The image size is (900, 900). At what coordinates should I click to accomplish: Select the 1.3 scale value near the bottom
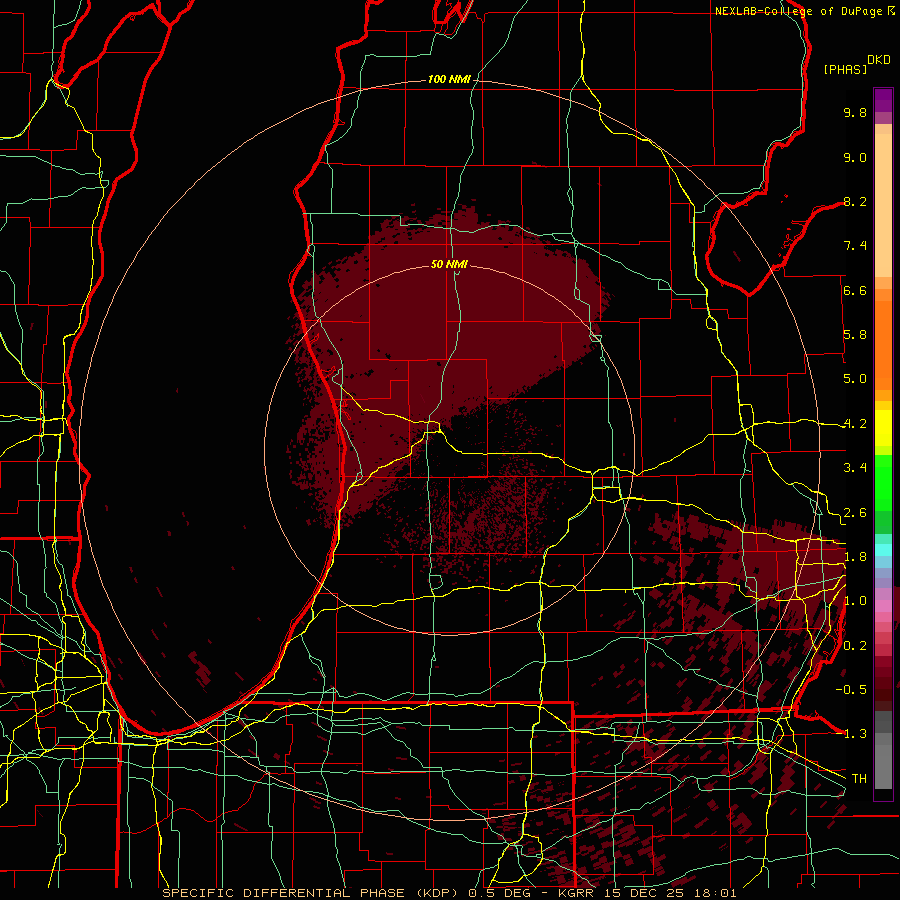tap(855, 734)
